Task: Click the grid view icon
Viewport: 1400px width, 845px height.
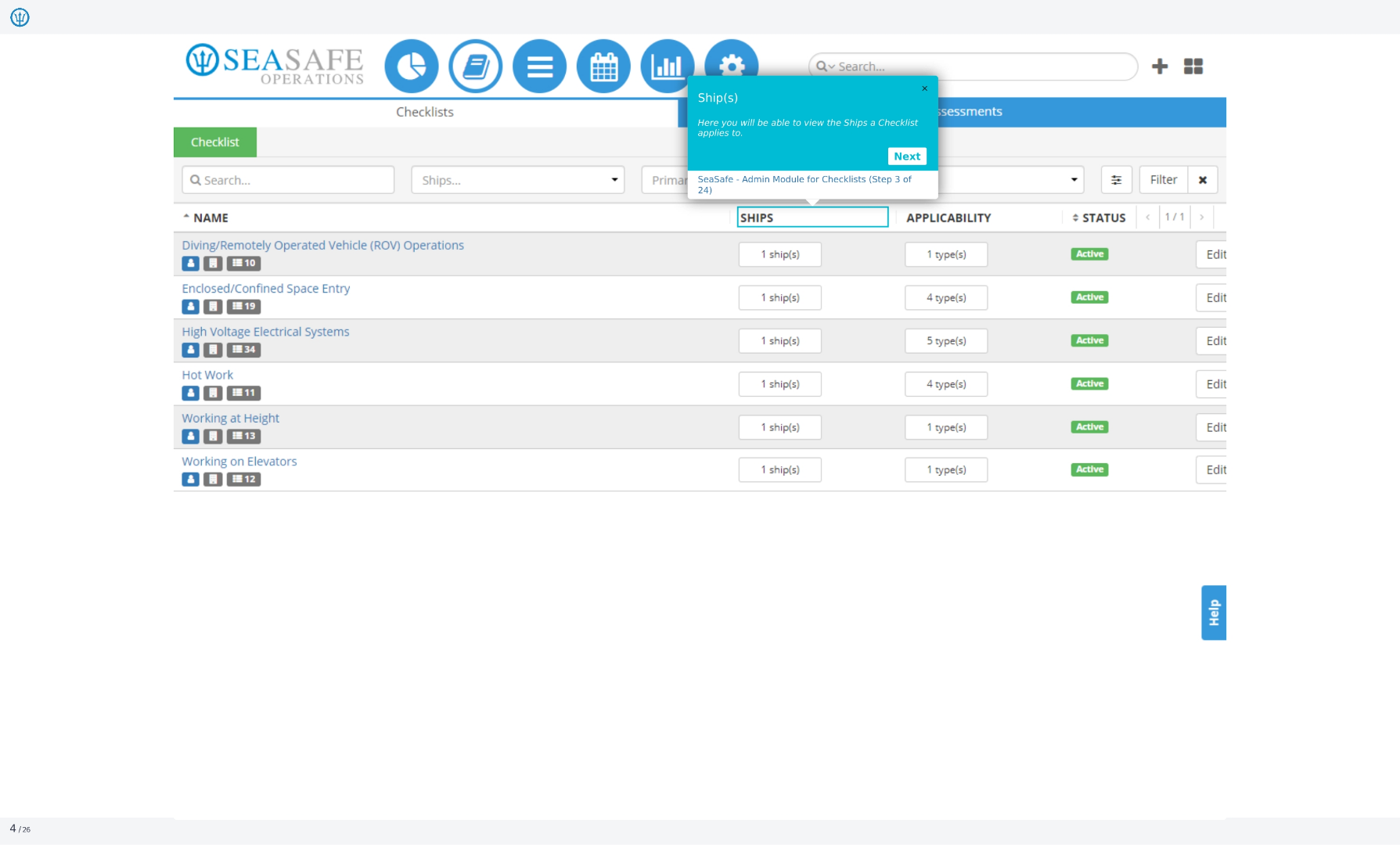Action: click(1193, 67)
